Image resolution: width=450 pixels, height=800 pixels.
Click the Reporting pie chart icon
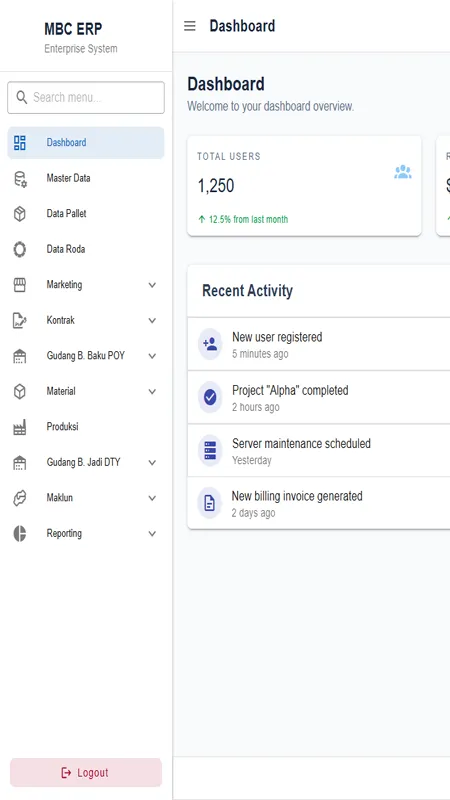click(x=19, y=534)
